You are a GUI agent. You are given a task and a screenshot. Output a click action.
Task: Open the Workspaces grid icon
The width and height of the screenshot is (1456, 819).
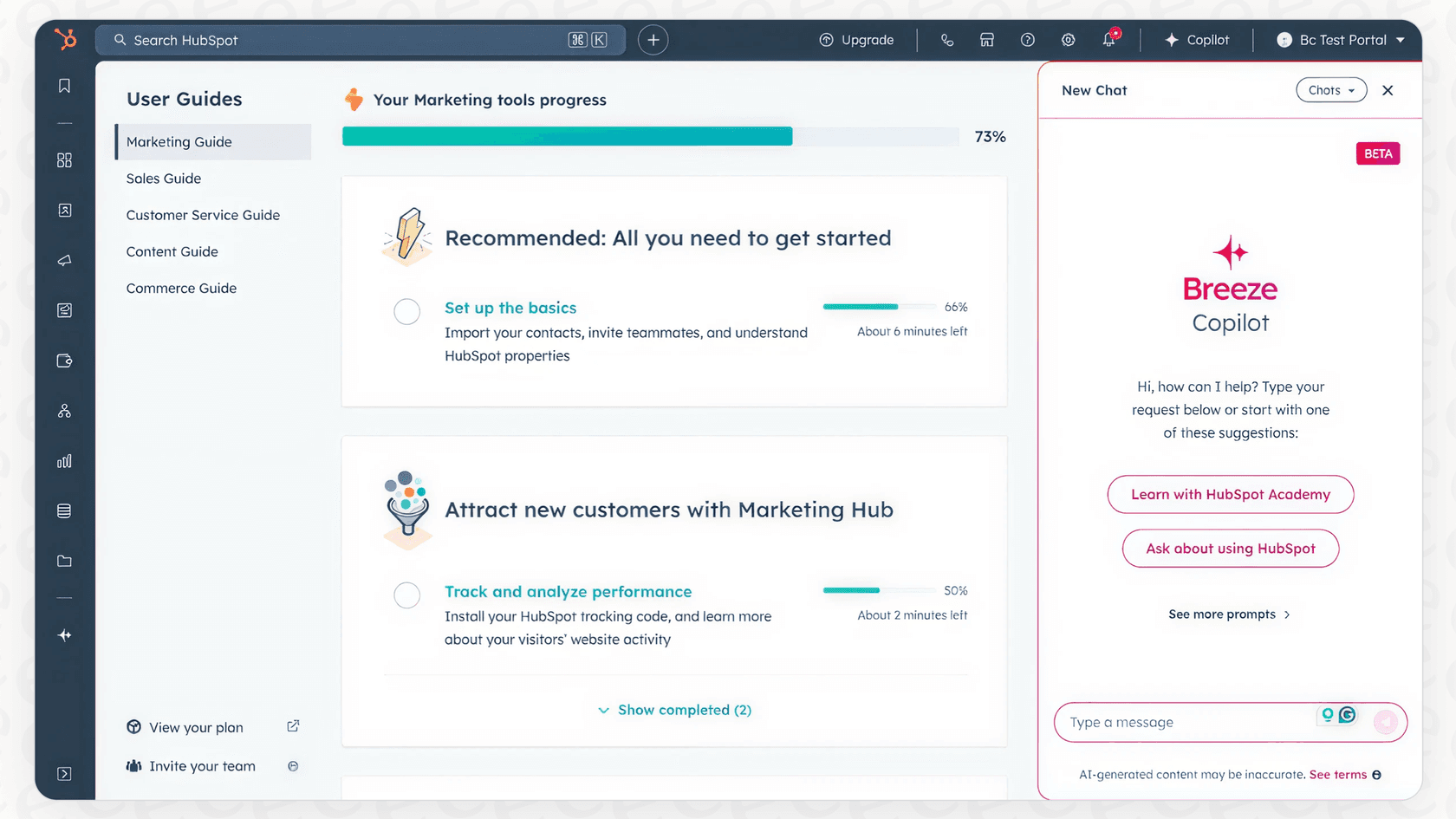click(64, 160)
